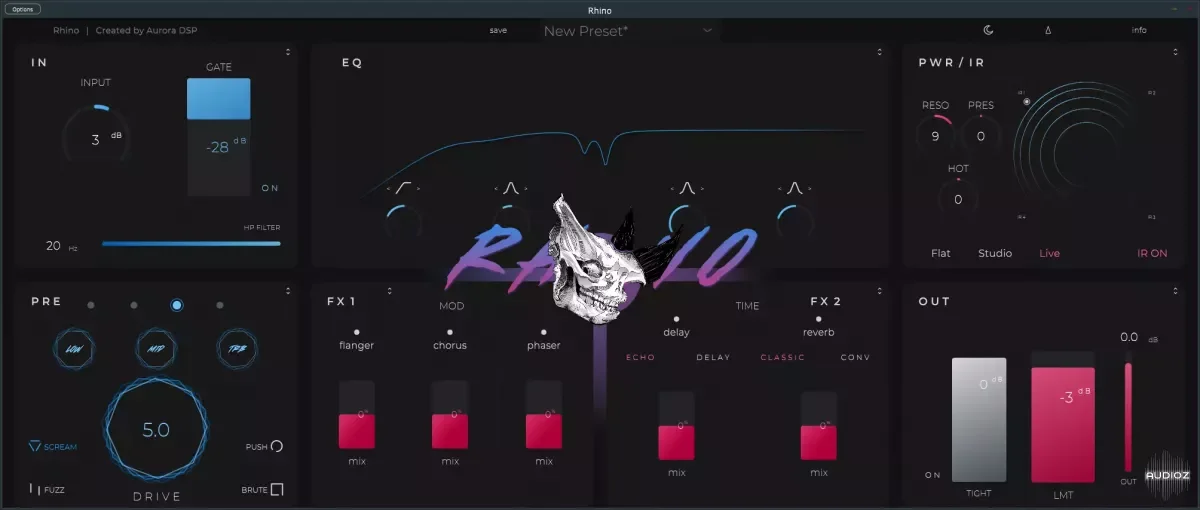The width and height of the screenshot is (1200, 510).
Task: Select the Studio power amp mode
Action: point(995,253)
